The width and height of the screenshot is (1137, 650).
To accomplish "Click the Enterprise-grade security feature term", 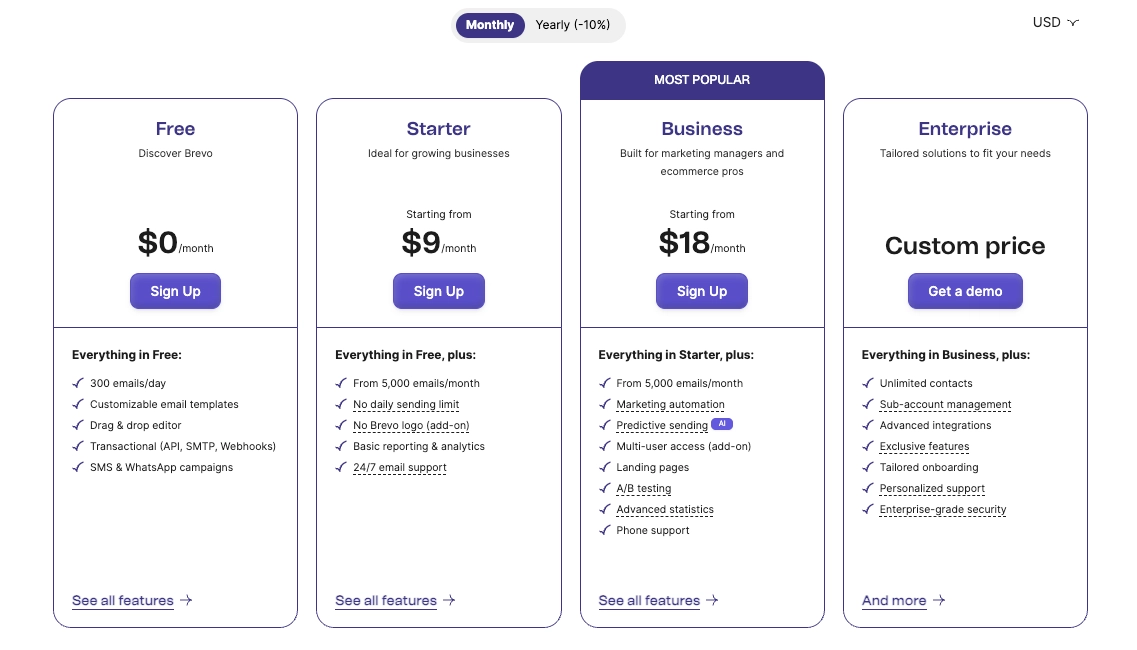I will (x=943, y=510).
